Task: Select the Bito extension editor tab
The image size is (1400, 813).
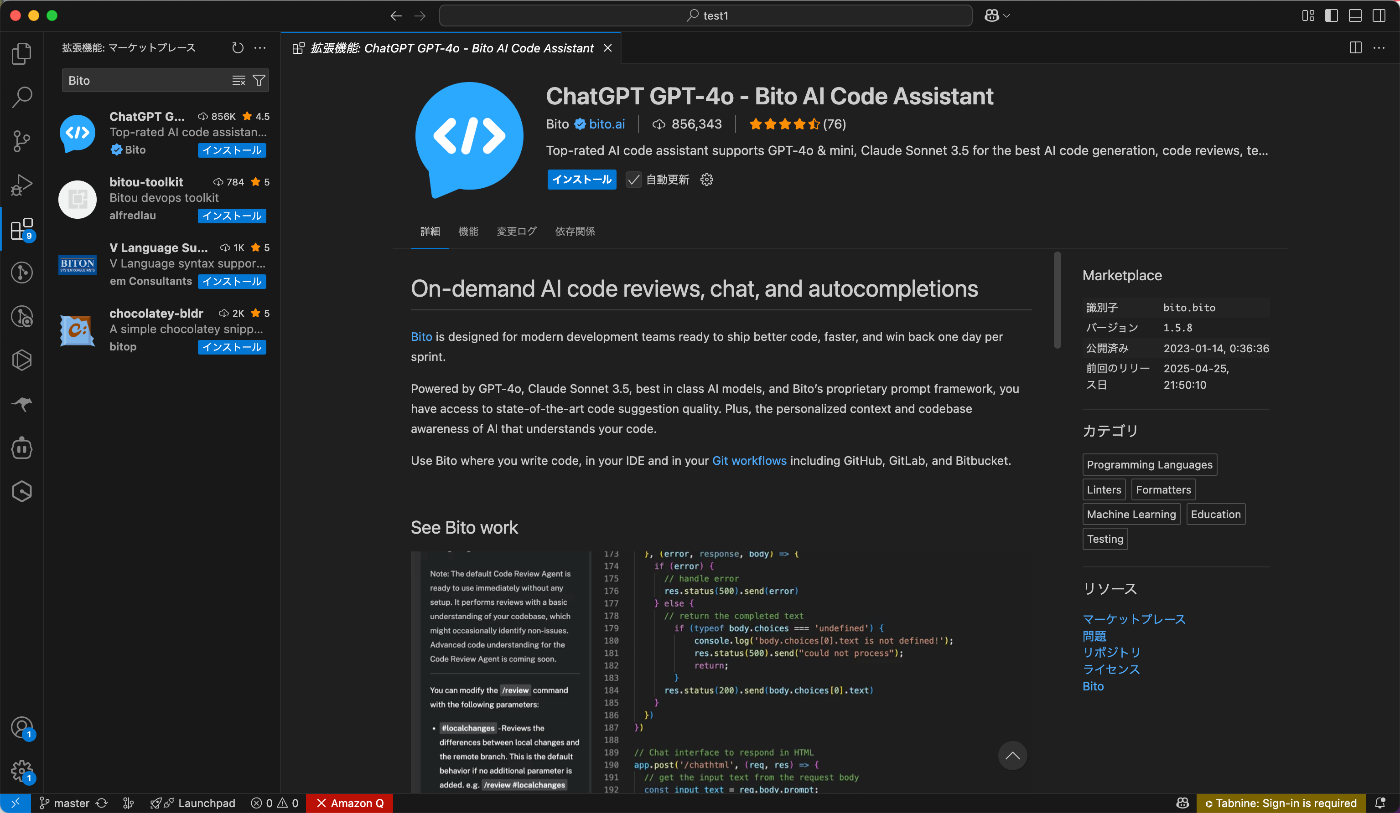Action: [451, 48]
